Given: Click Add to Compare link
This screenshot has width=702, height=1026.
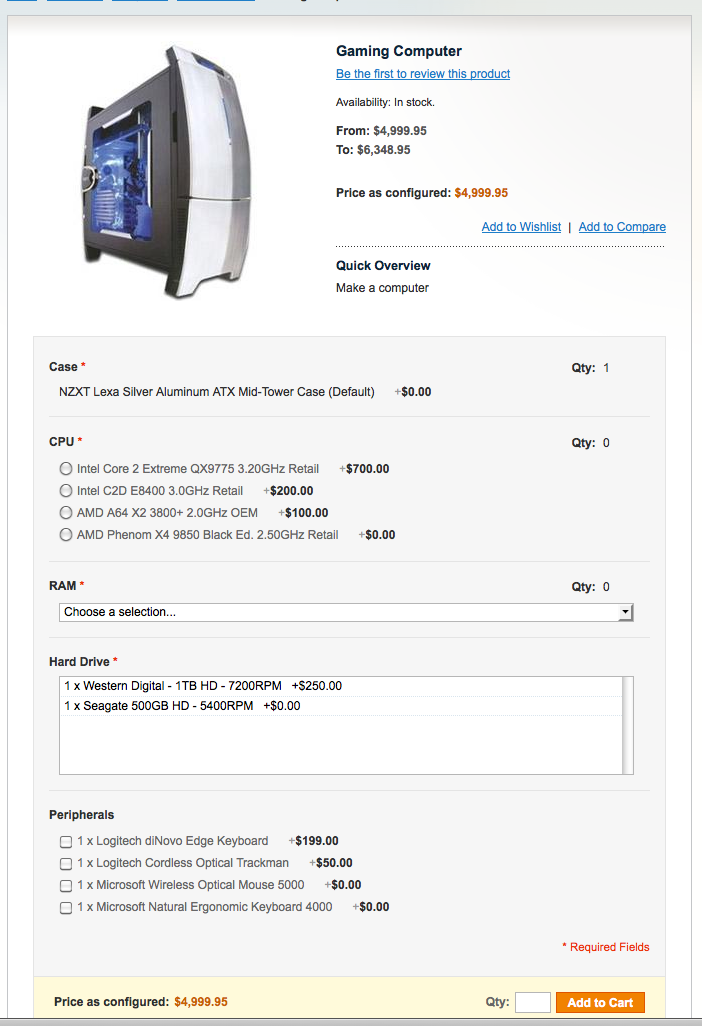Looking at the screenshot, I should pyautogui.click(x=622, y=227).
